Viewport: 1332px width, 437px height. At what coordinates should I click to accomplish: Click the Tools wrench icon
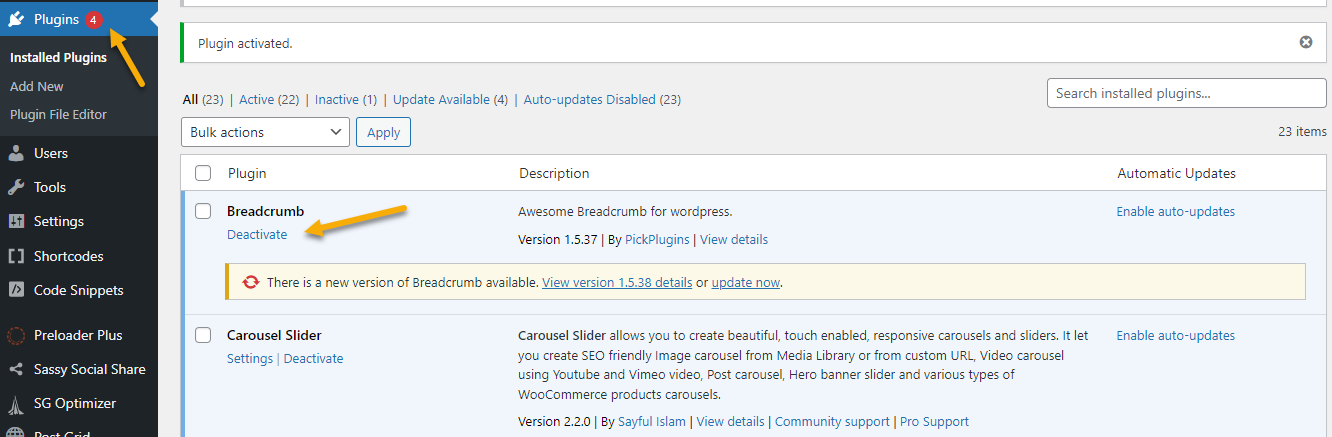click(x=16, y=187)
